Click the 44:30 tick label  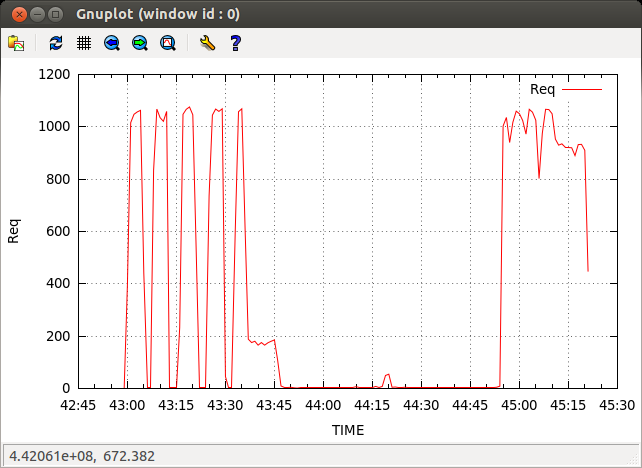[x=421, y=405]
